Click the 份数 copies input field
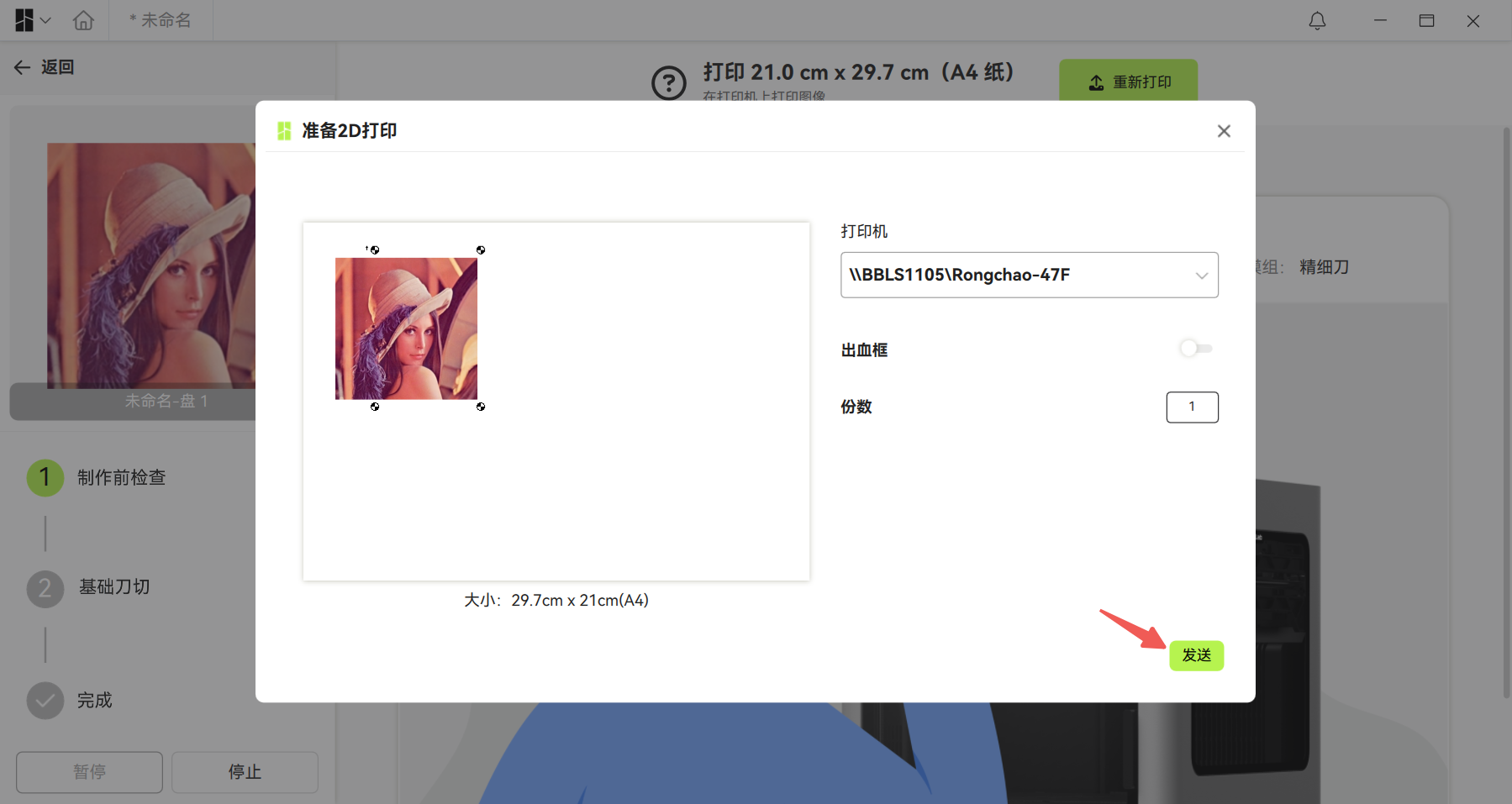This screenshot has width=1512, height=804. (x=1192, y=407)
